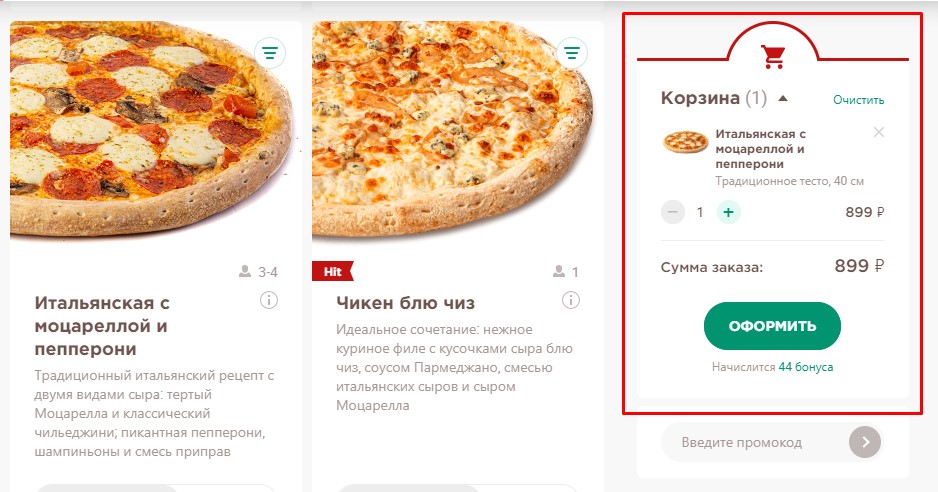Focus the Введите промокод field
938x492 pixels.
754,443
